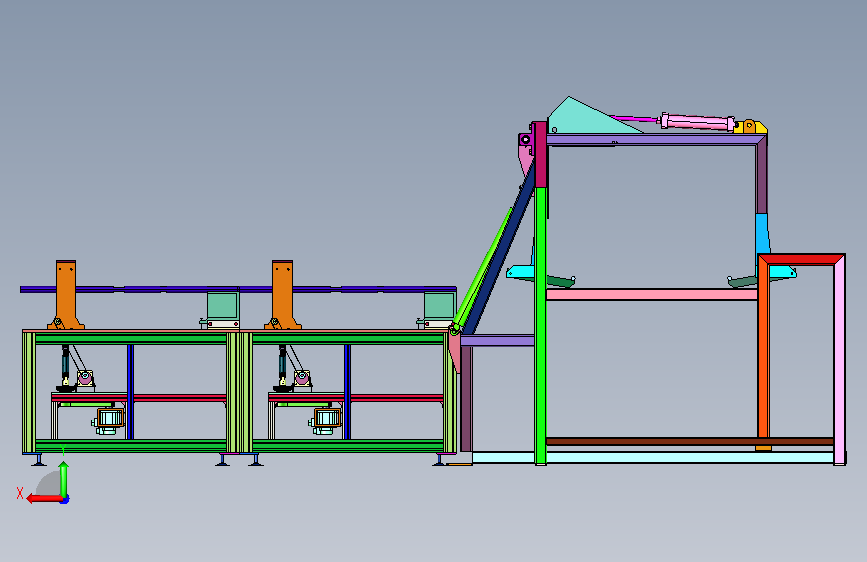The width and height of the screenshot is (867, 562).
Task: Click the red X axis arrow of triad
Action: (44, 498)
